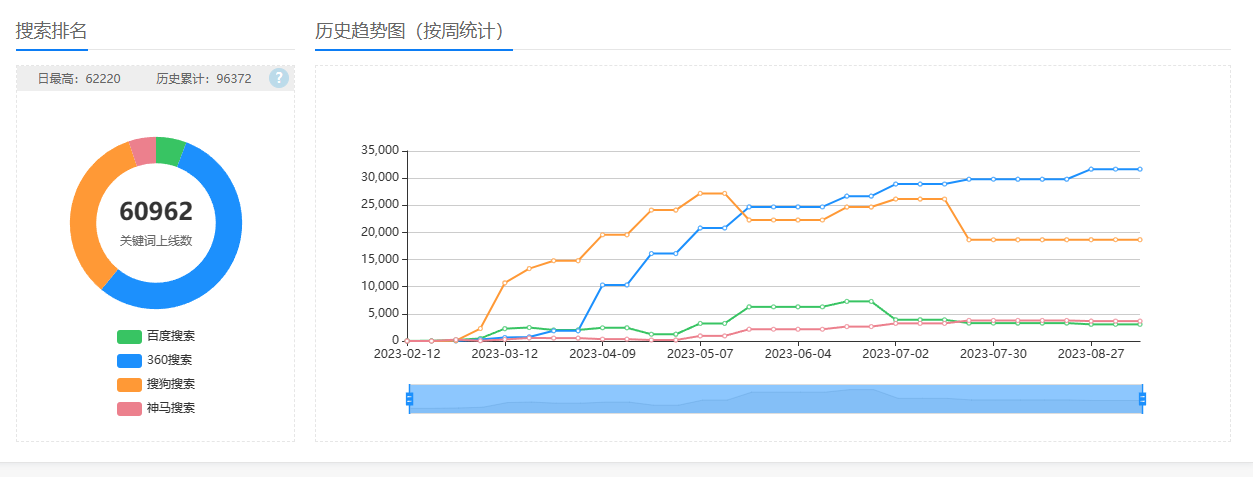Toggle 搜狗搜索 legend entry

(156, 384)
